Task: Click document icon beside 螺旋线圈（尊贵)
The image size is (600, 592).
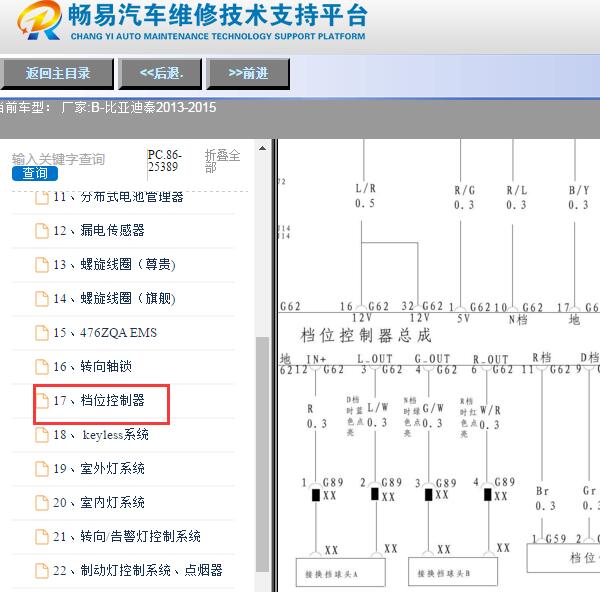Action: 42,265
